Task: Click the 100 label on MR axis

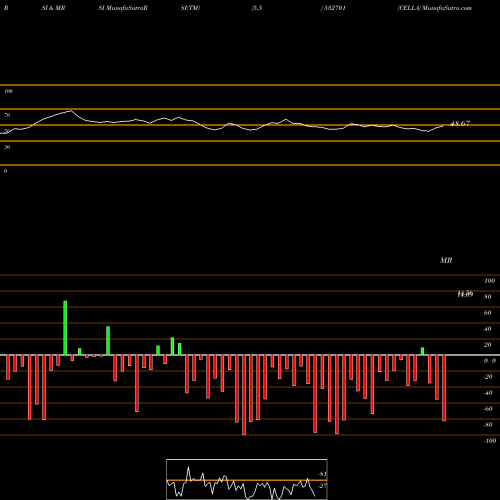Action: pyautogui.click(x=489, y=281)
